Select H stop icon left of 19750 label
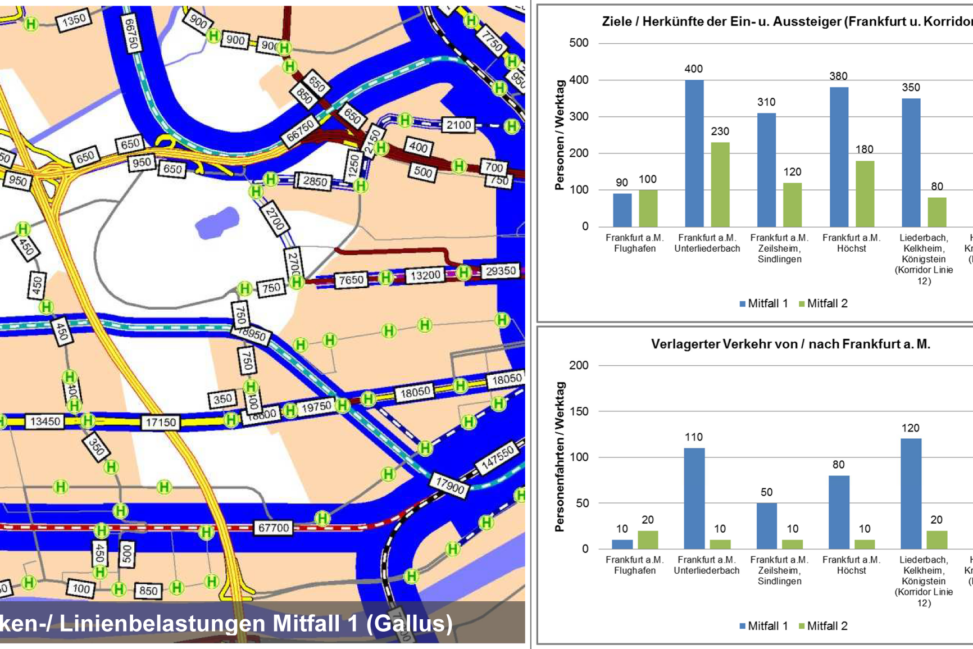This screenshot has height=649, width=973. coord(290,410)
